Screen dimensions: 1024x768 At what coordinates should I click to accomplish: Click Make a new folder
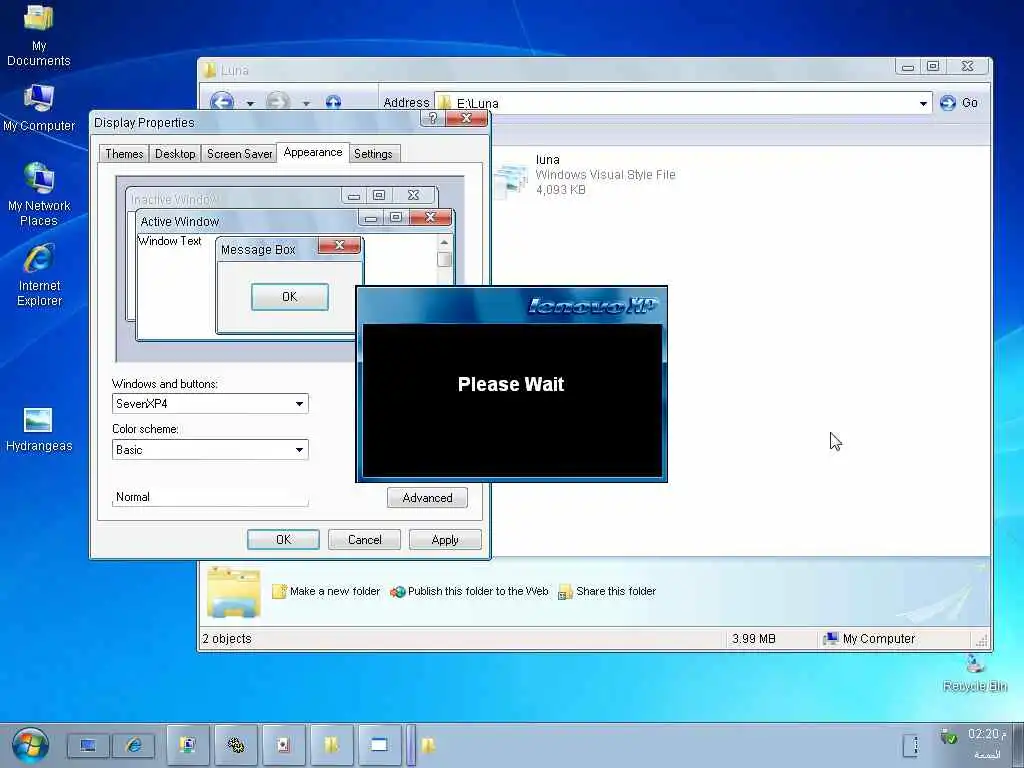(326, 591)
